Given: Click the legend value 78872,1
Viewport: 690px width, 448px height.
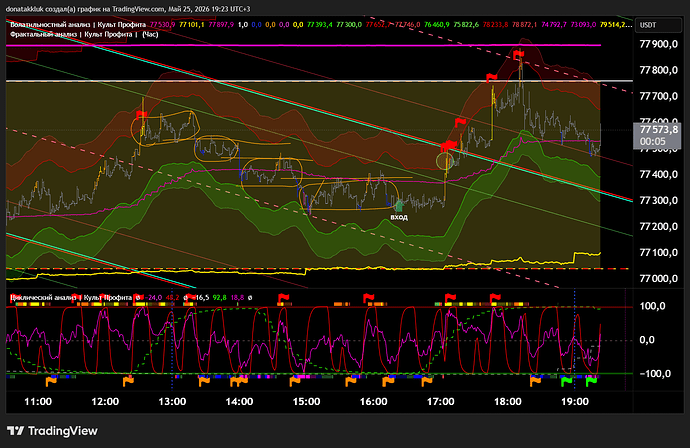Looking at the screenshot, I should coord(525,25).
